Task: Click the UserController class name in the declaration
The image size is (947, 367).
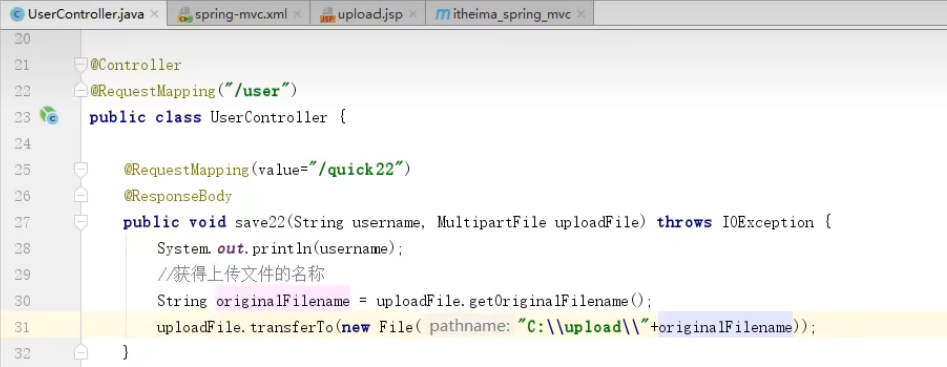Action: (269, 117)
